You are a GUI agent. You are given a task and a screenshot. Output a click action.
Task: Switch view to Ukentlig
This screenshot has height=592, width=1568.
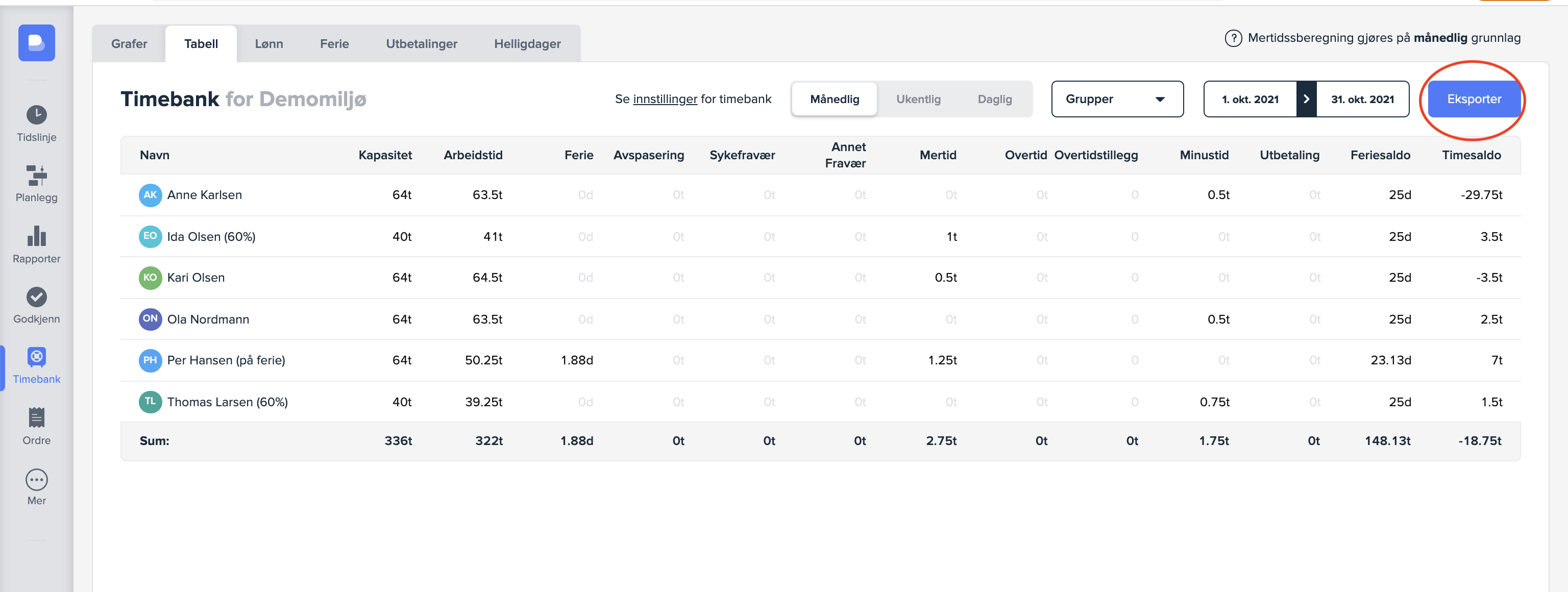click(918, 99)
